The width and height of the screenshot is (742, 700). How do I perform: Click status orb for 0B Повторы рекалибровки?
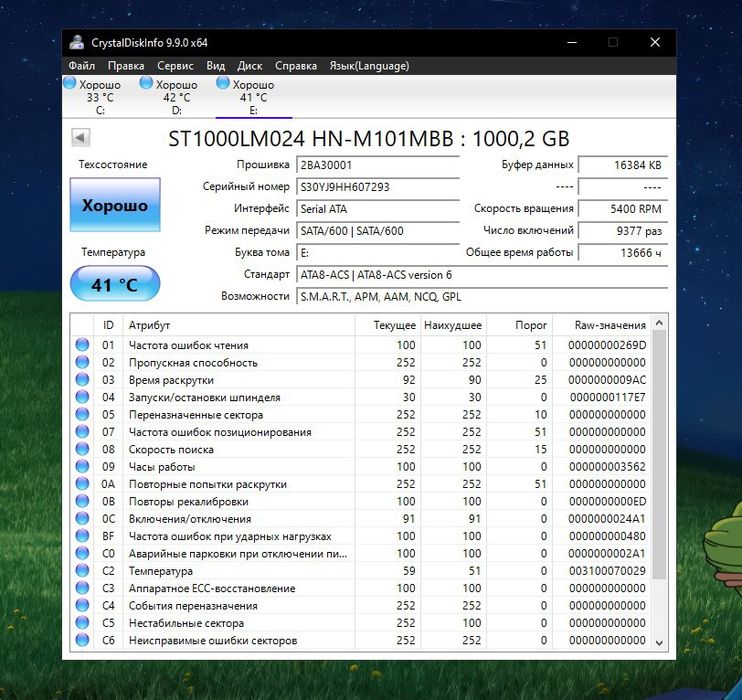(x=82, y=501)
